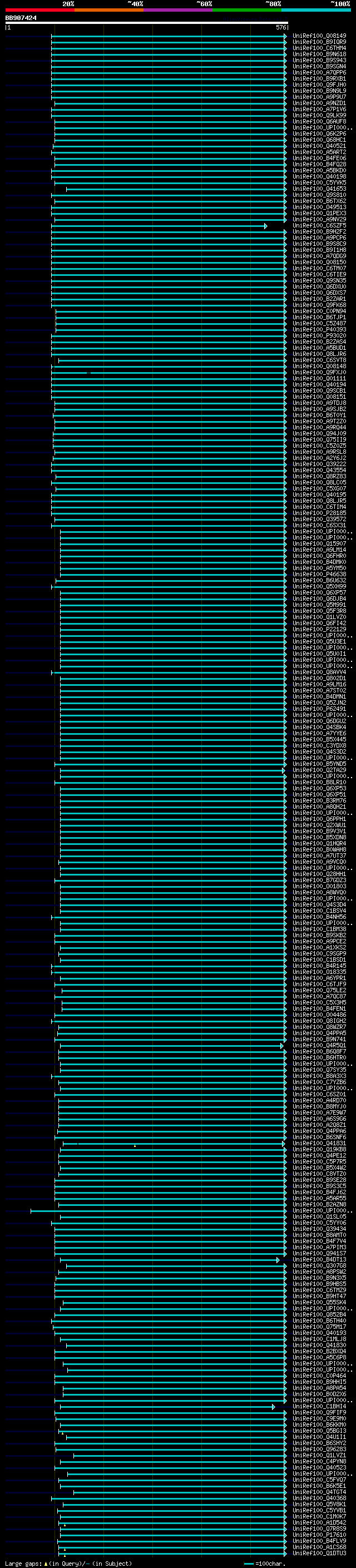Image resolution: width=356 pixels, height=1568 pixels.
Task: Click the purple ~60% legend segment
Action: click(179, 10)
